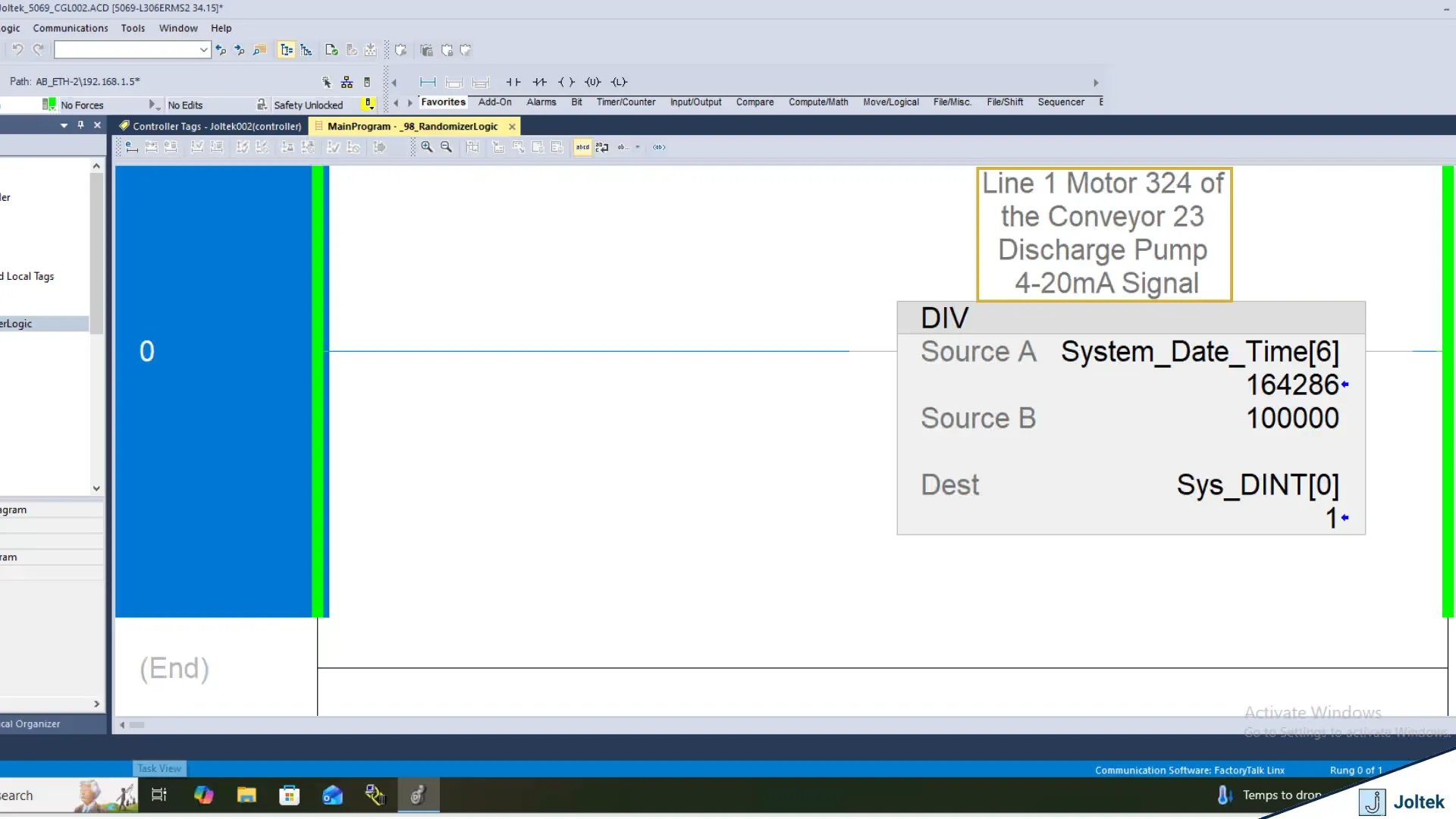The image size is (1456, 819).
Task: Open the Help menu
Action: (x=221, y=28)
